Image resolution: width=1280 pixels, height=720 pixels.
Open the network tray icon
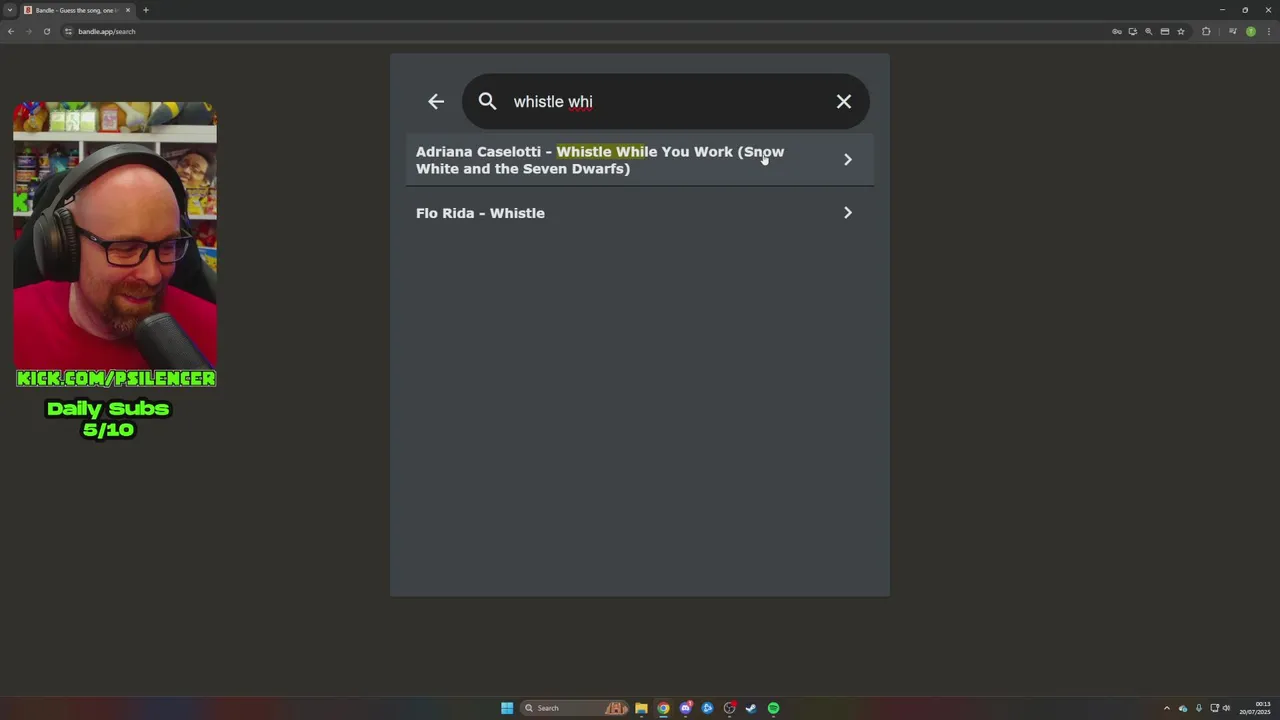tap(1215, 708)
